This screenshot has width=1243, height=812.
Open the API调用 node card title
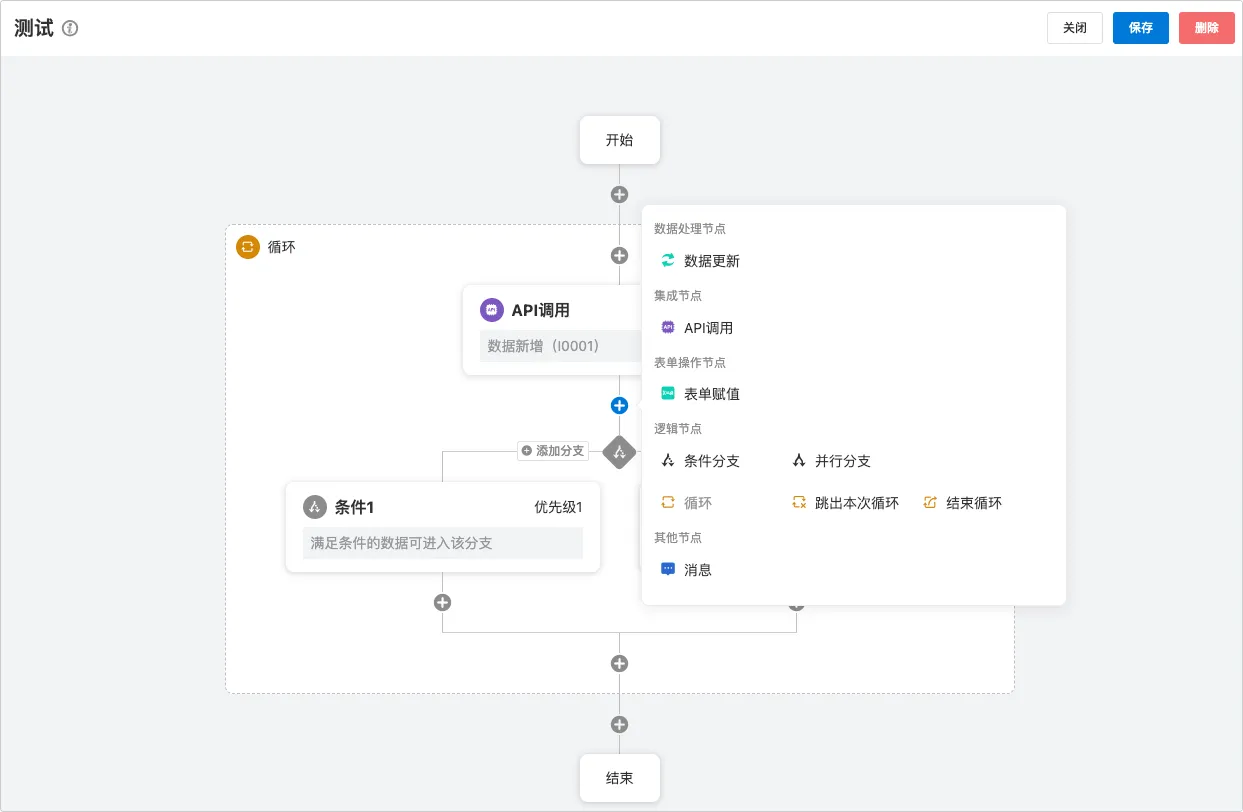[541, 310]
